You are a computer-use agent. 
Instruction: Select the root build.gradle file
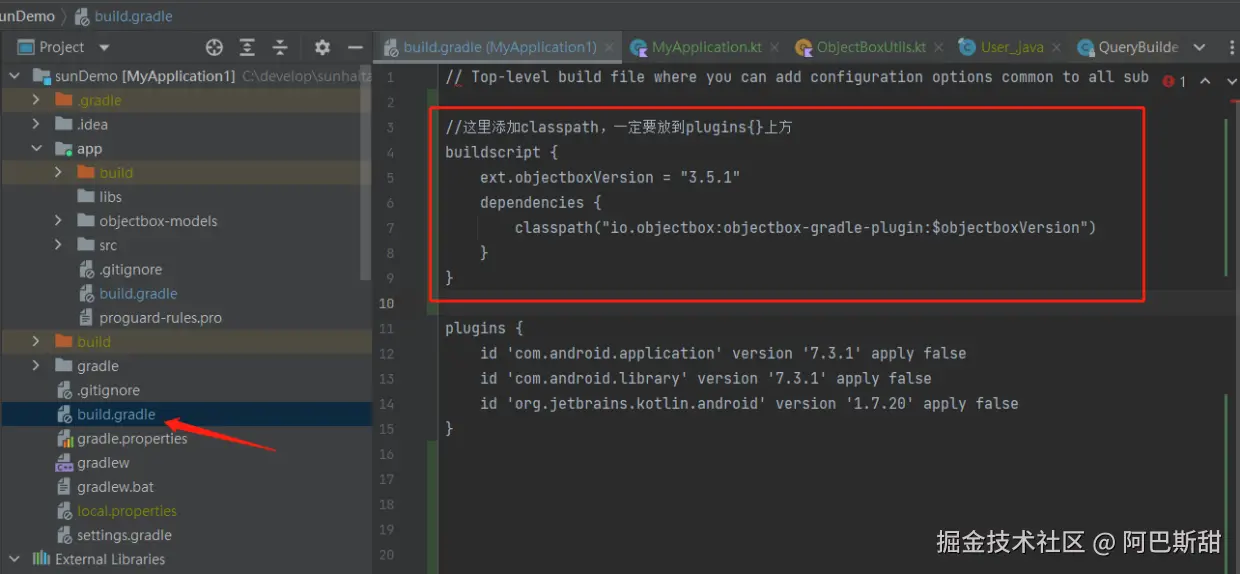point(116,414)
